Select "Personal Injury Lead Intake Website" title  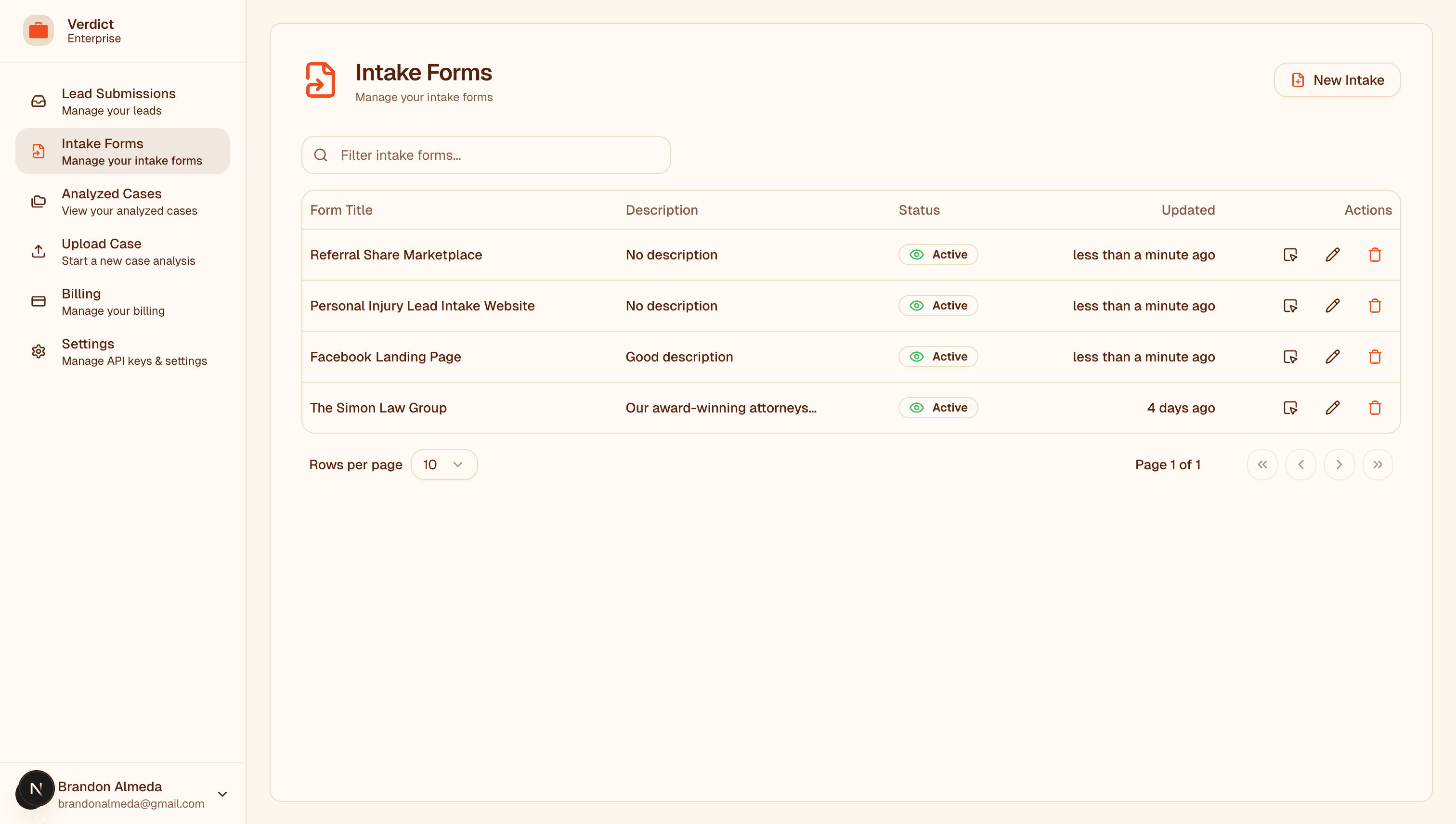422,306
